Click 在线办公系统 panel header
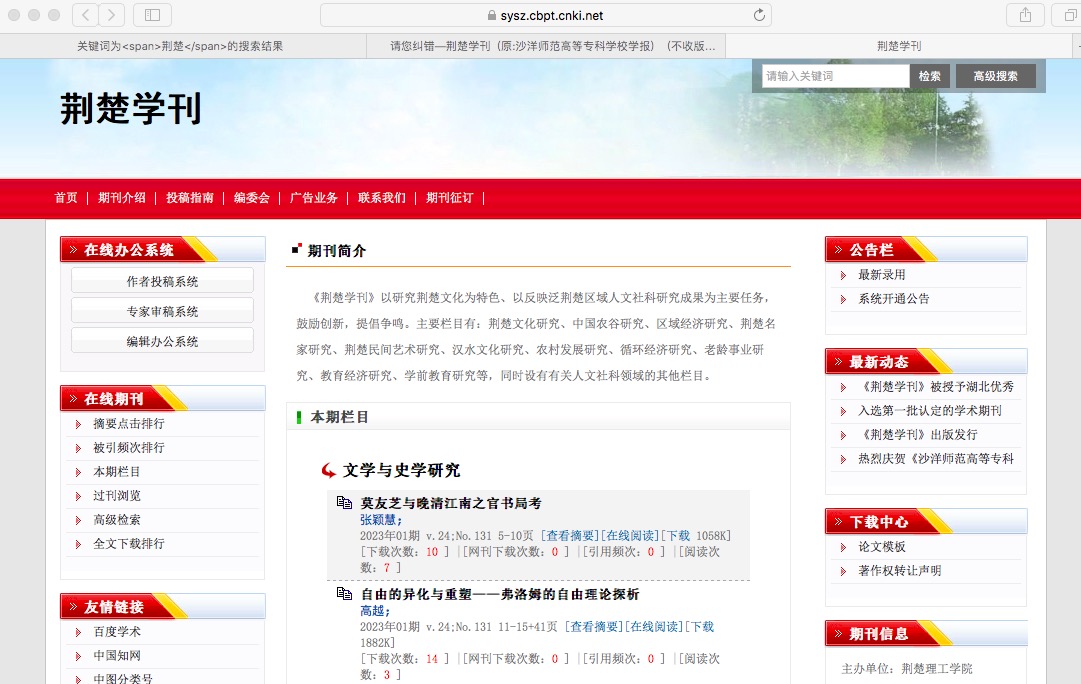This screenshot has width=1081, height=684. pos(163,250)
